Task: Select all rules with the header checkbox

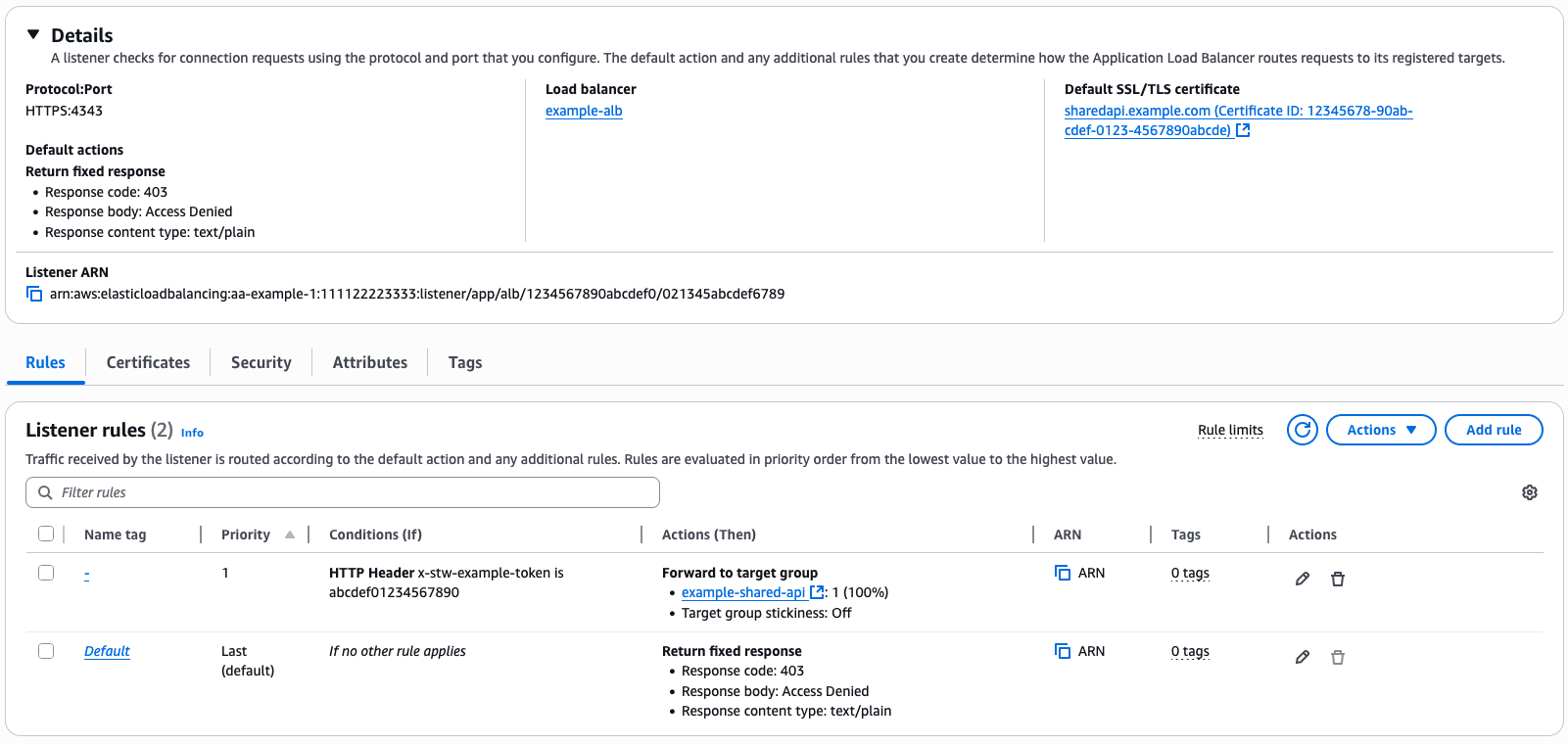Action: point(46,533)
